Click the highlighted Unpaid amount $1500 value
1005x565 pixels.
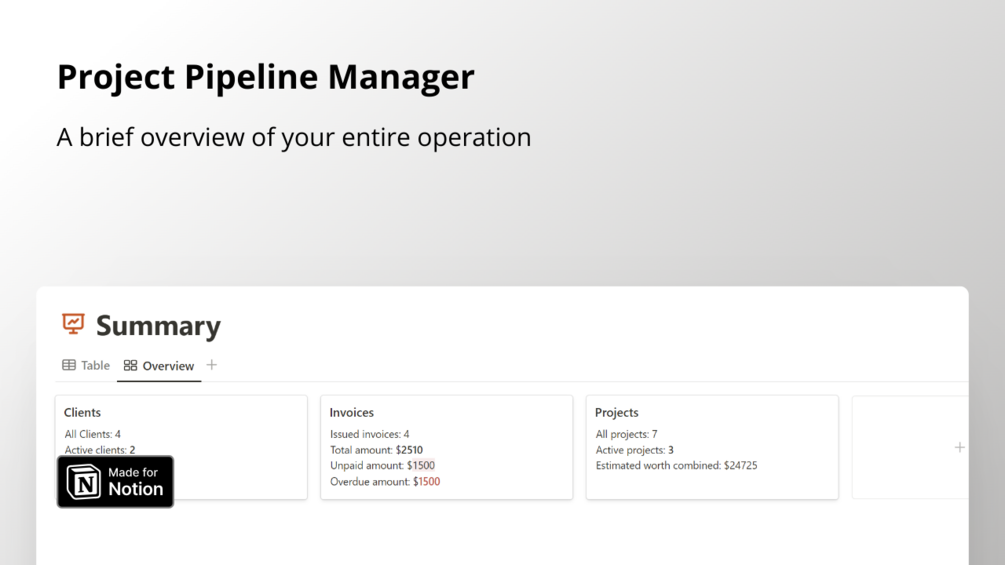point(421,466)
